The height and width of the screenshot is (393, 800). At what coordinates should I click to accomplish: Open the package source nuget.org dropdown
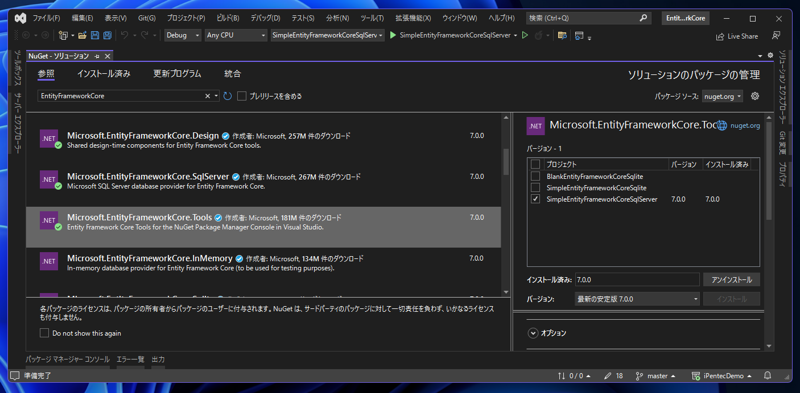(722, 96)
